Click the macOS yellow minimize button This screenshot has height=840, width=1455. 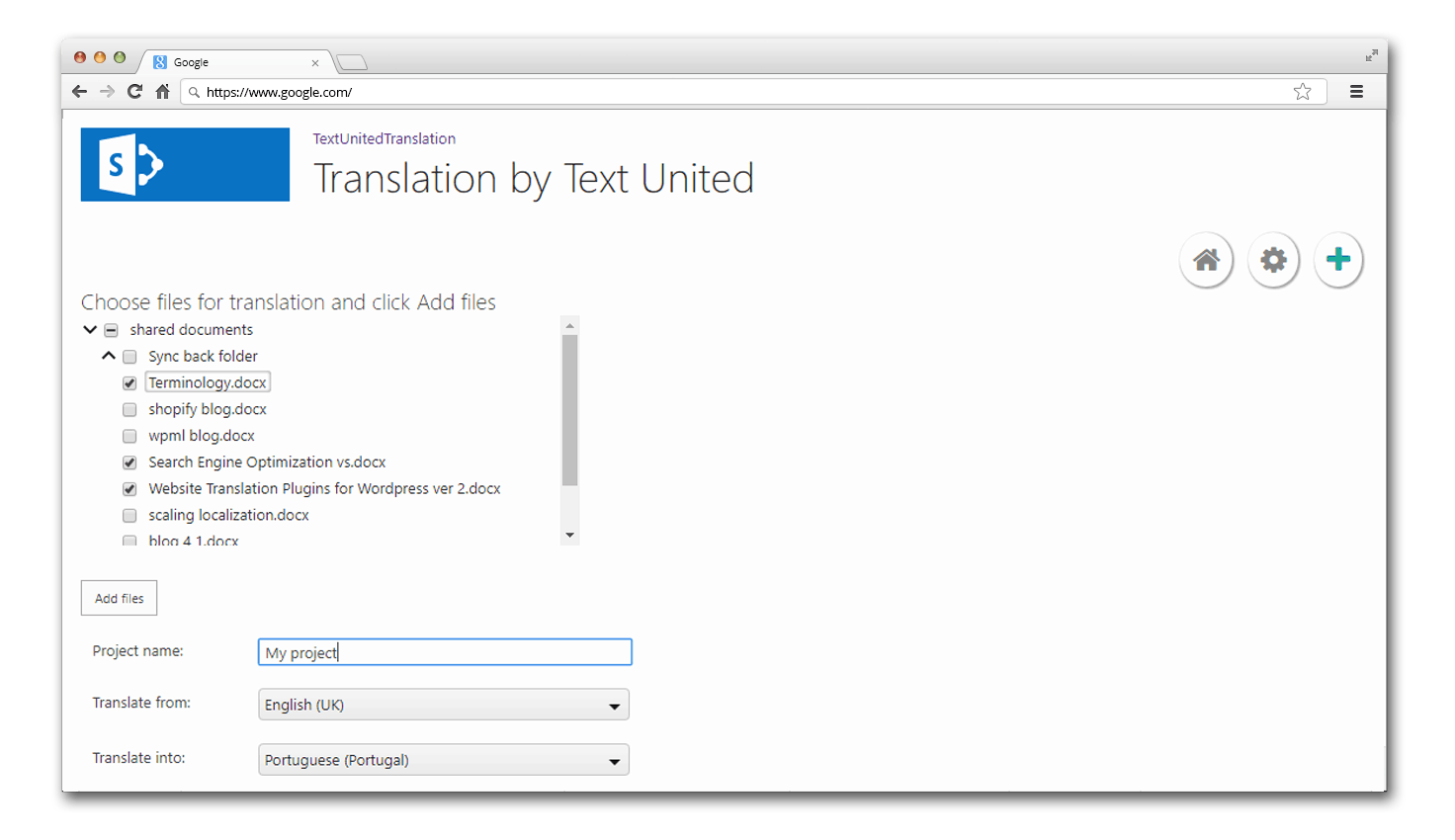pyautogui.click(x=100, y=57)
